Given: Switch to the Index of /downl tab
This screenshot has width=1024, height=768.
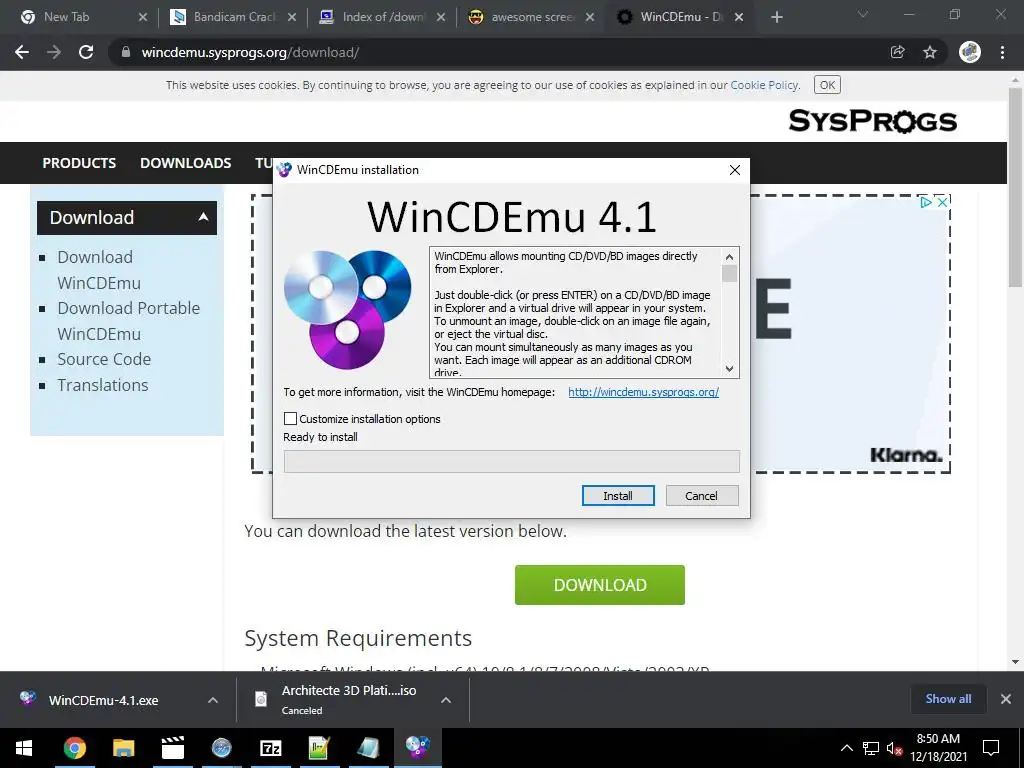Looking at the screenshot, I should click(383, 17).
